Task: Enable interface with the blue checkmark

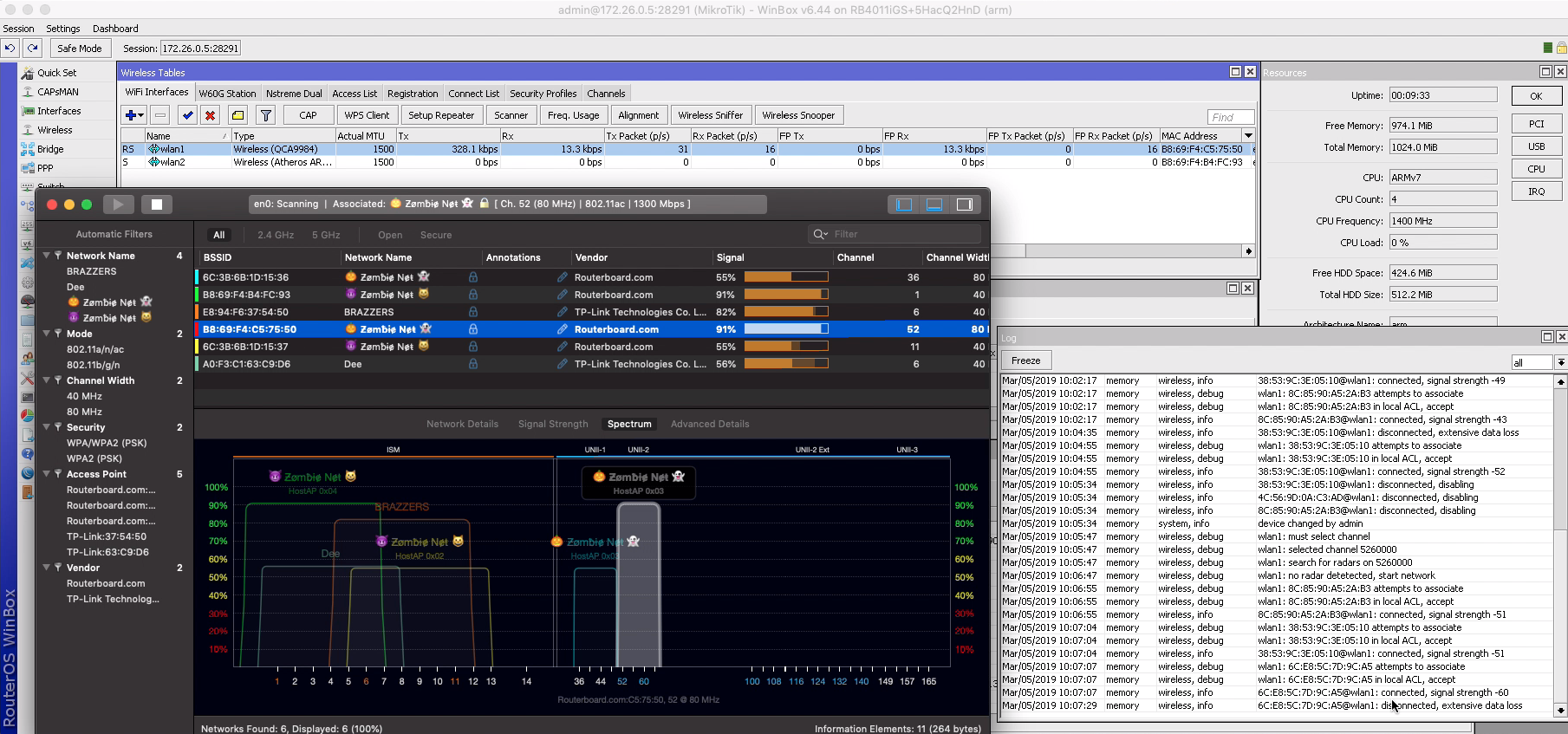Action: click(x=187, y=115)
